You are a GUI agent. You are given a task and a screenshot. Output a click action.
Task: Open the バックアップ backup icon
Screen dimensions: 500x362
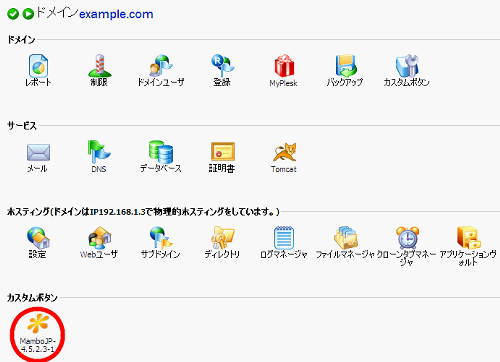click(x=345, y=66)
